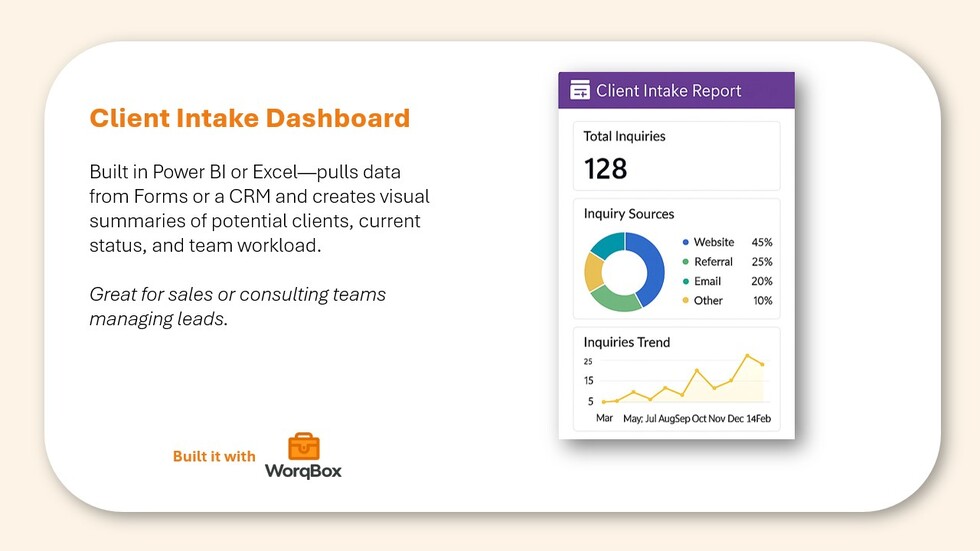Click the Client Intake Report title bar

coord(676,91)
